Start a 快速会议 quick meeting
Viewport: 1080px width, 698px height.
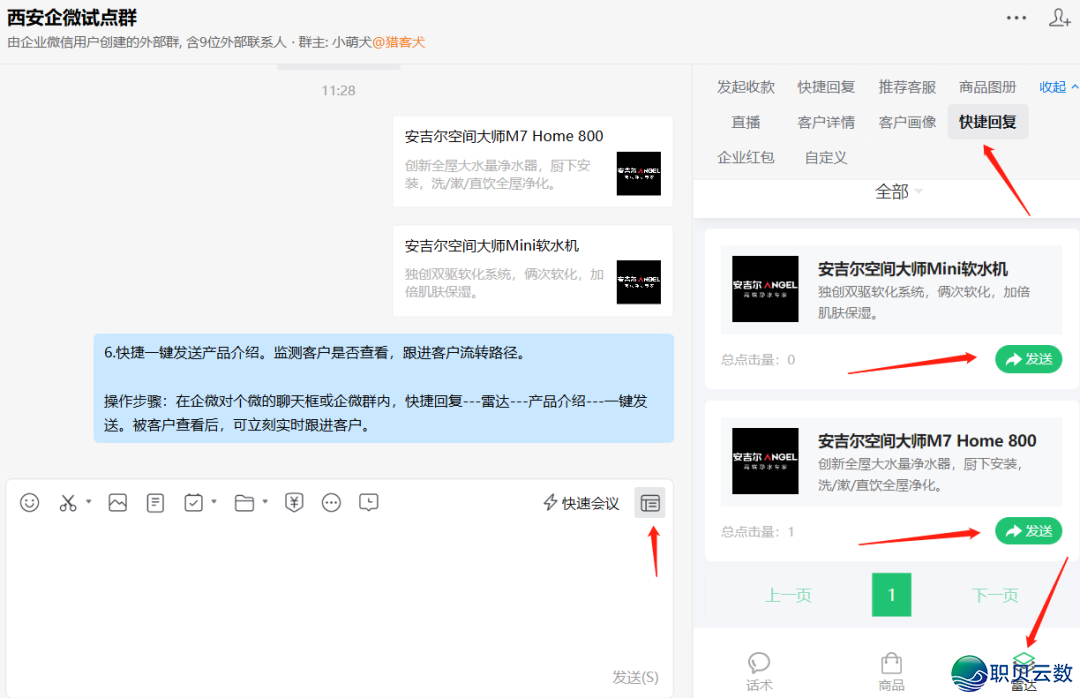tap(582, 504)
